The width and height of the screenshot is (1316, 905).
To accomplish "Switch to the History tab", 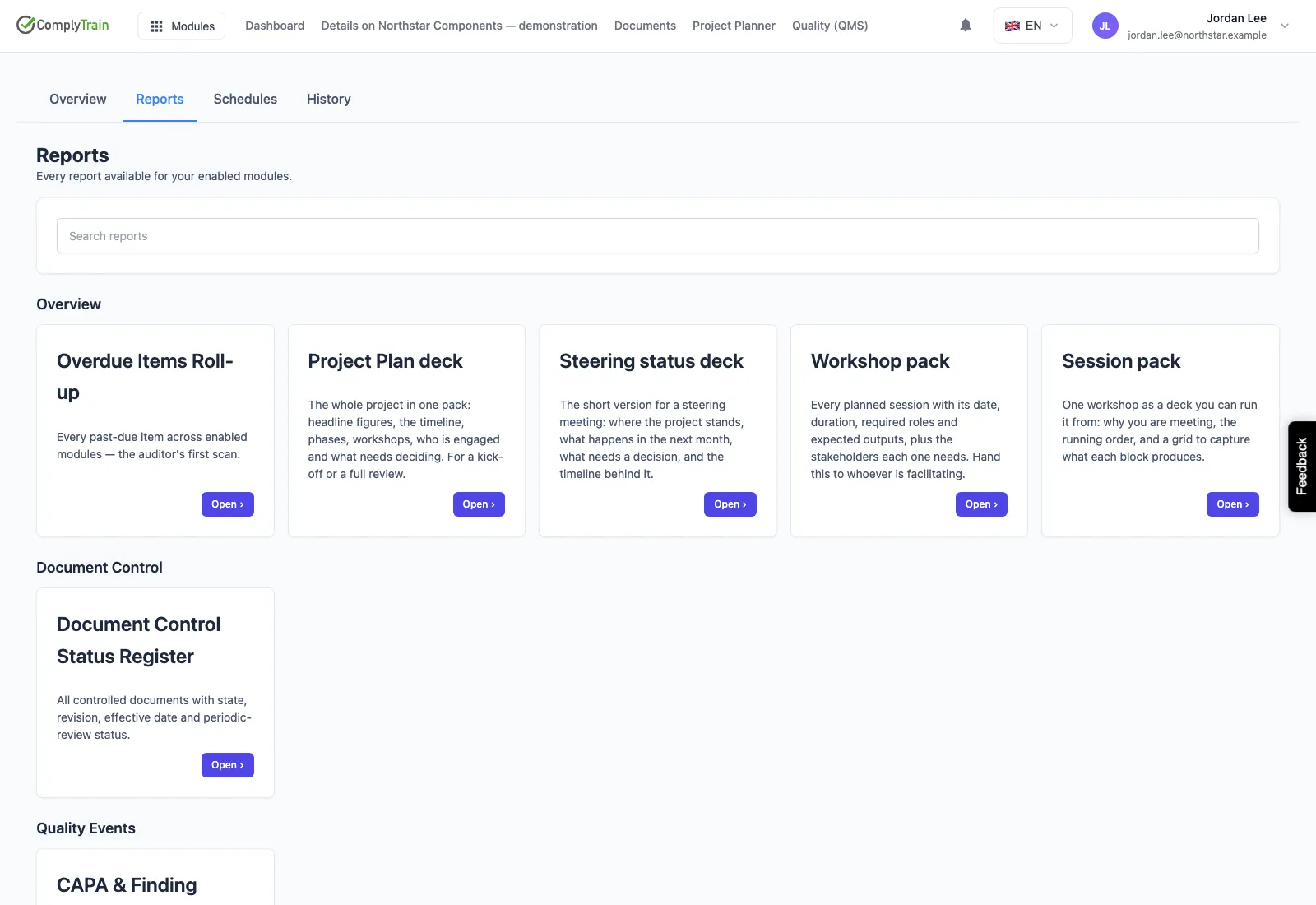I will [x=329, y=99].
